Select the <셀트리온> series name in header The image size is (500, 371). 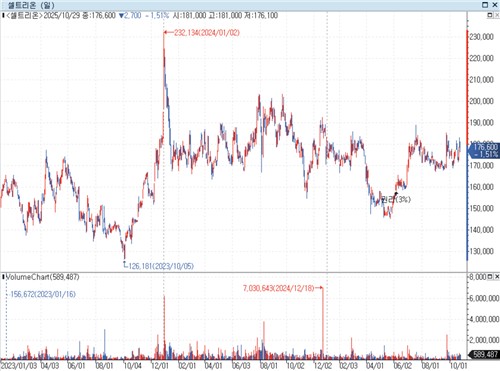click(24, 15)
